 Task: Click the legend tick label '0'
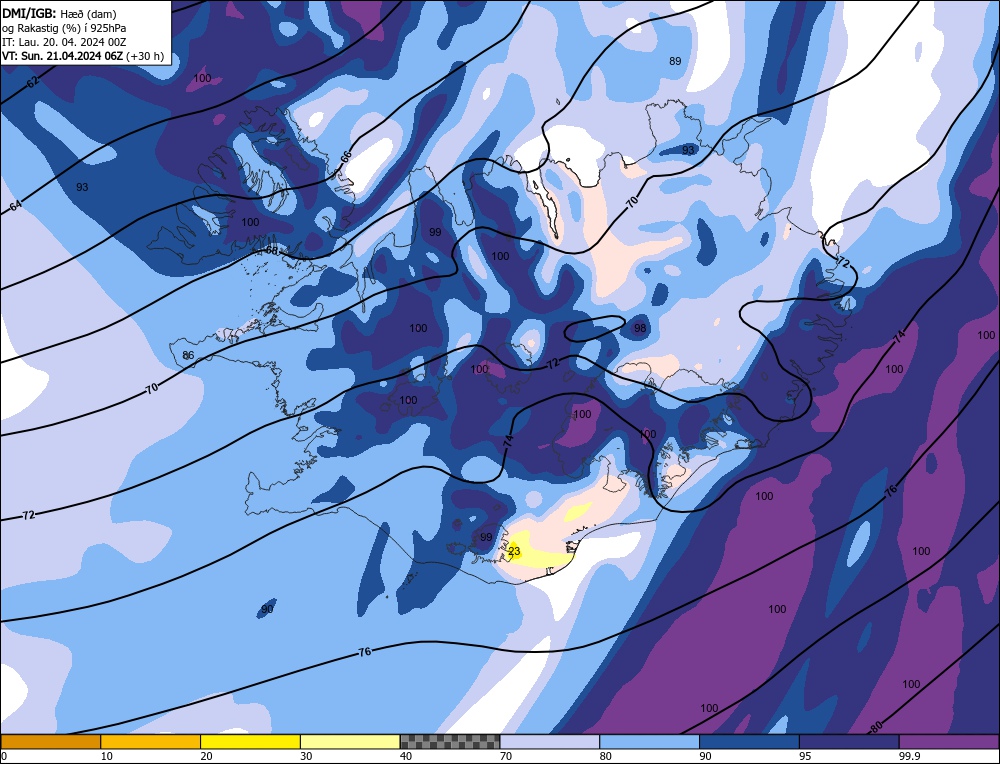4,756
